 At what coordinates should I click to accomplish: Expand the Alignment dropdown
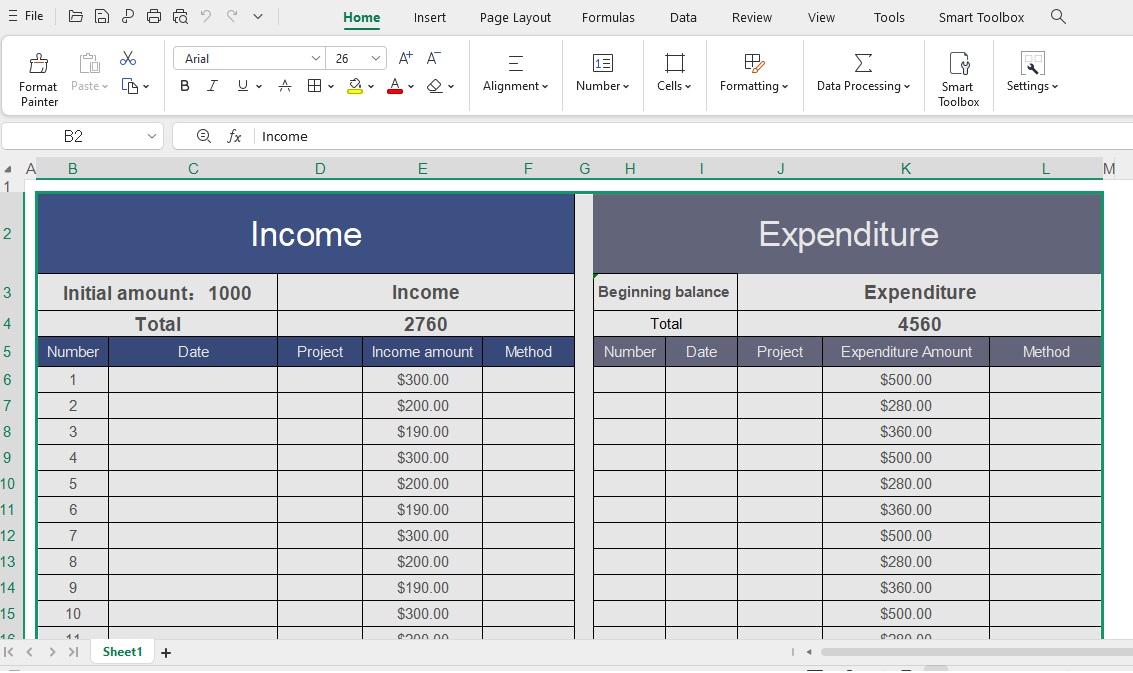pos(515,86)
